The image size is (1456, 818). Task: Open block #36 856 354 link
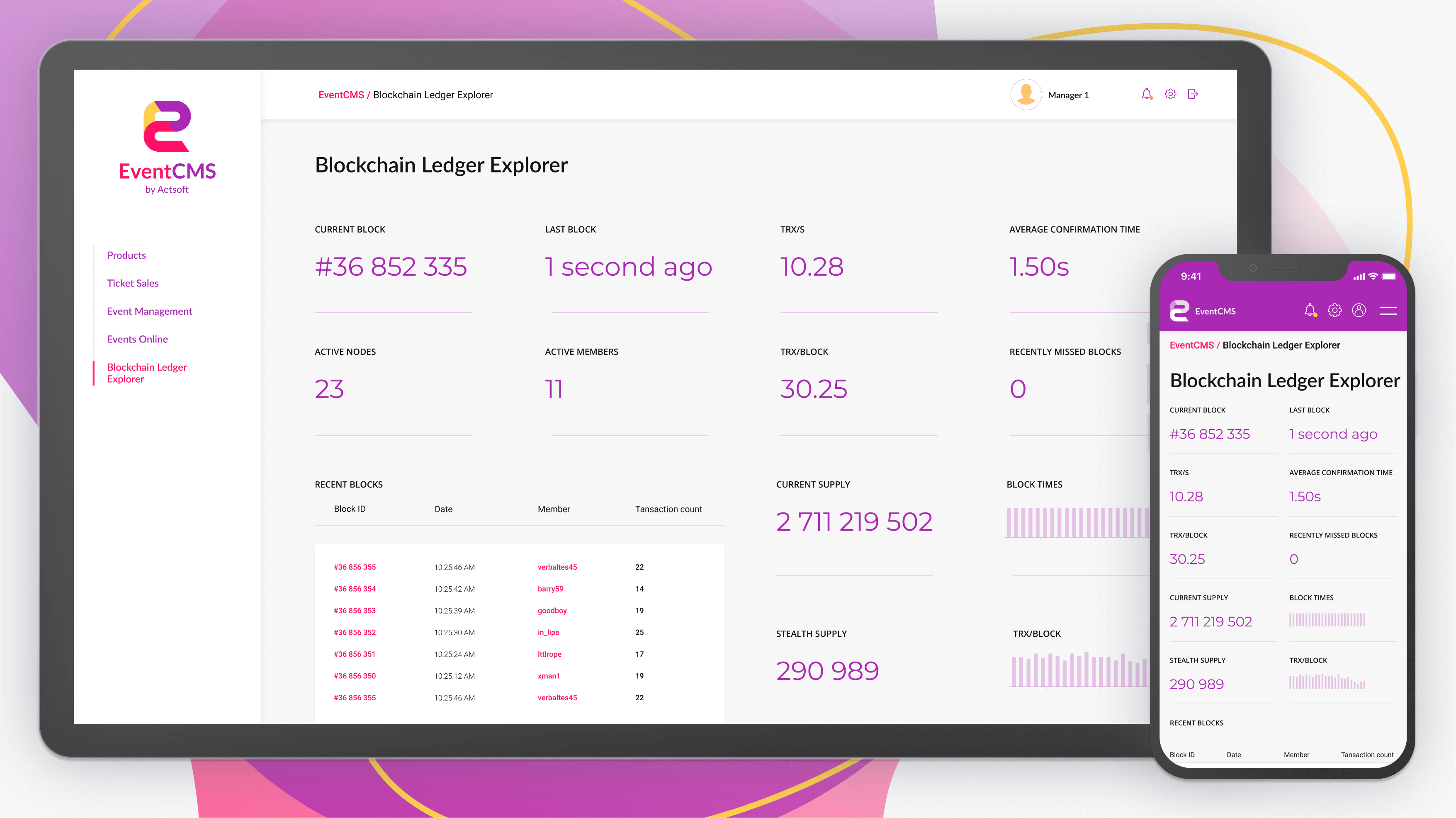tap(355, 589)
